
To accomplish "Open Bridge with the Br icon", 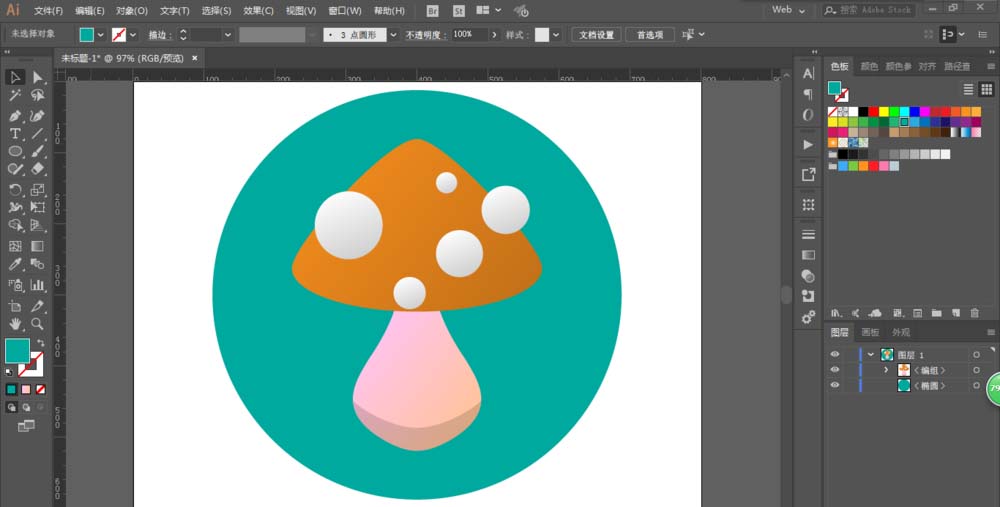I will pos(433,10).
